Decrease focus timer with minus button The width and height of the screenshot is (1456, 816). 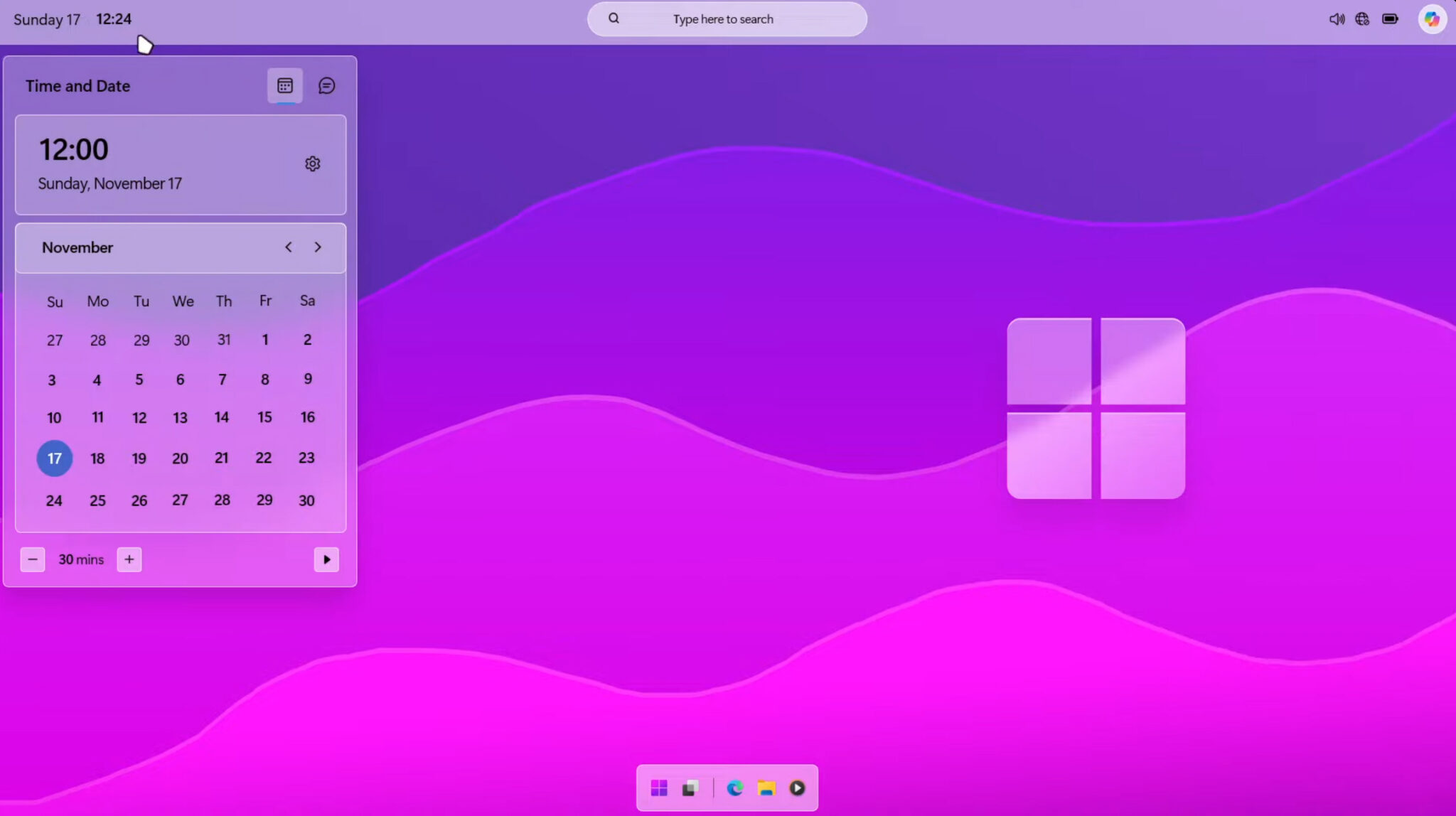[33, 559]
